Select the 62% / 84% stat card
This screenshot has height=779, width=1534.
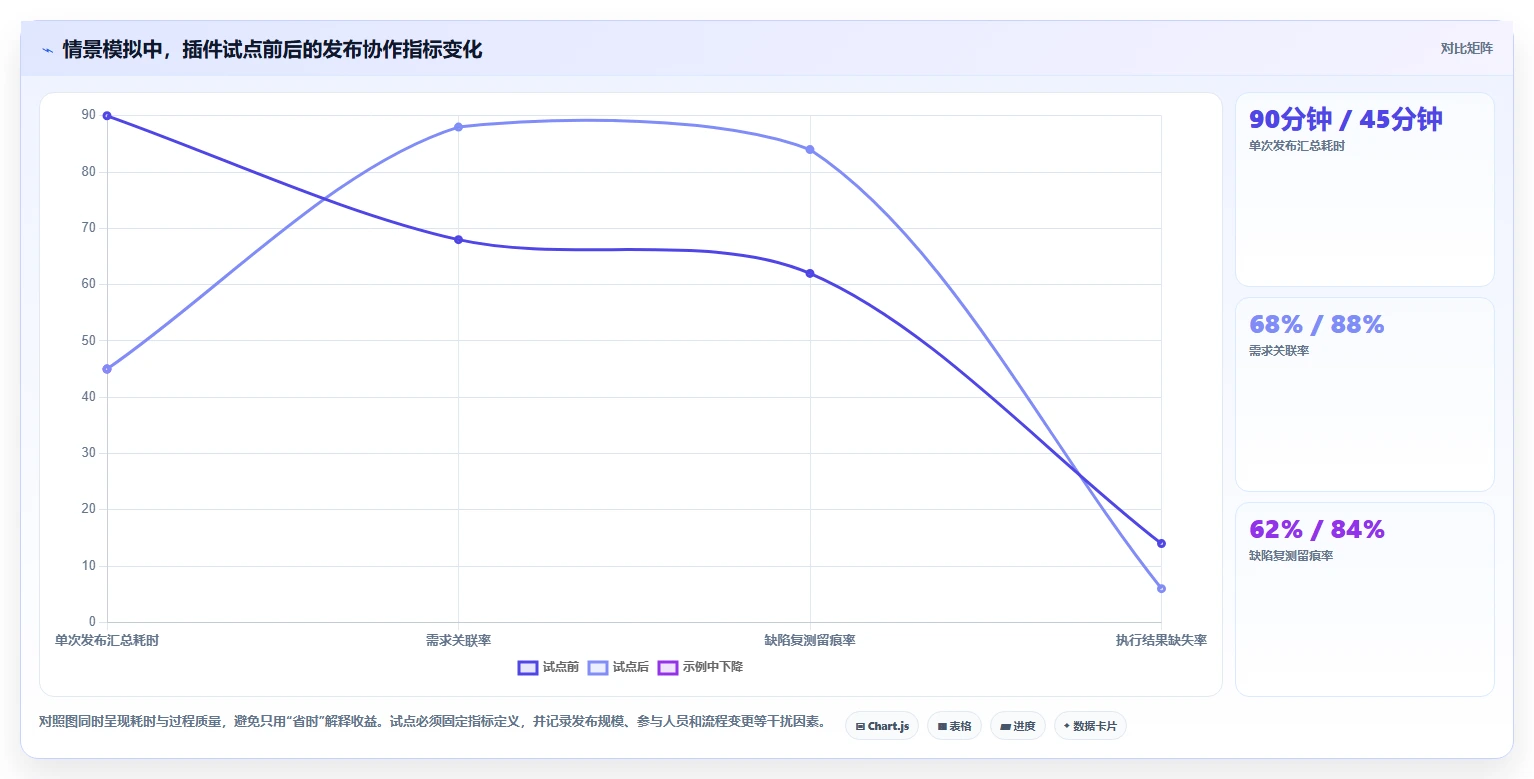(1365, 599)
